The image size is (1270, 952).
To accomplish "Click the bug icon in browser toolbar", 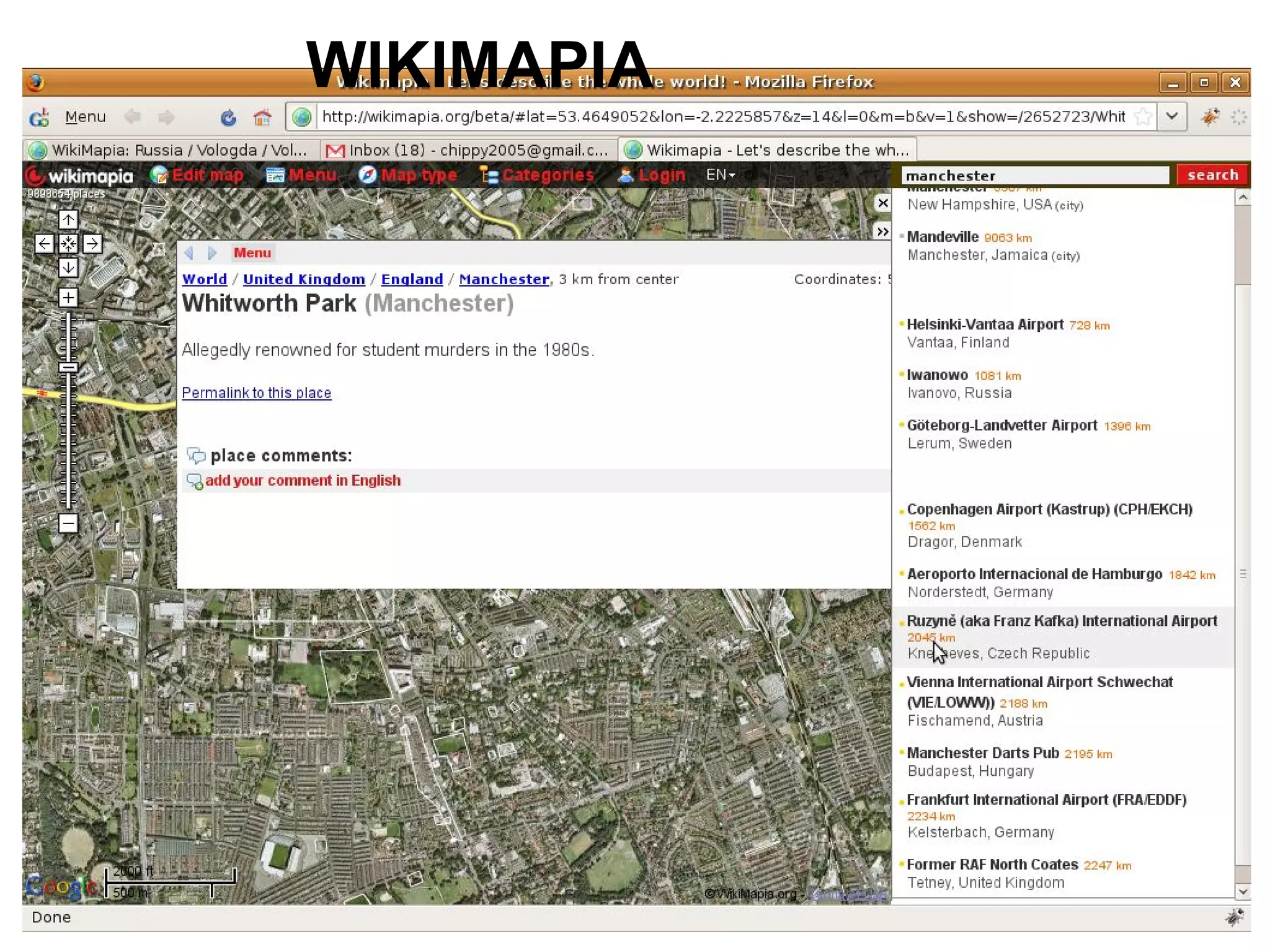I will [1210, 117].
